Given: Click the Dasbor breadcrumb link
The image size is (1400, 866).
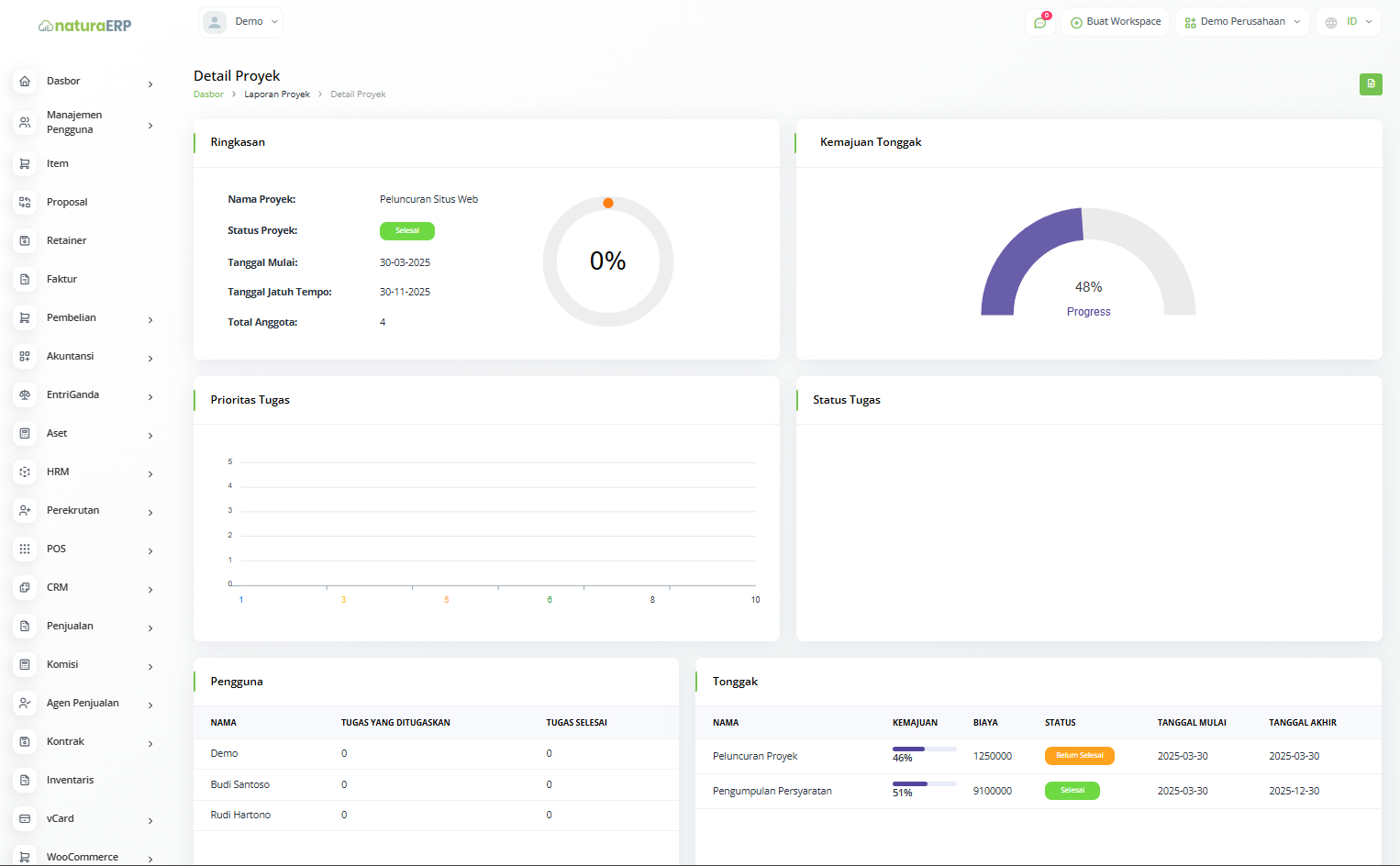Looking at the screenshot, I should coord(208,94).
